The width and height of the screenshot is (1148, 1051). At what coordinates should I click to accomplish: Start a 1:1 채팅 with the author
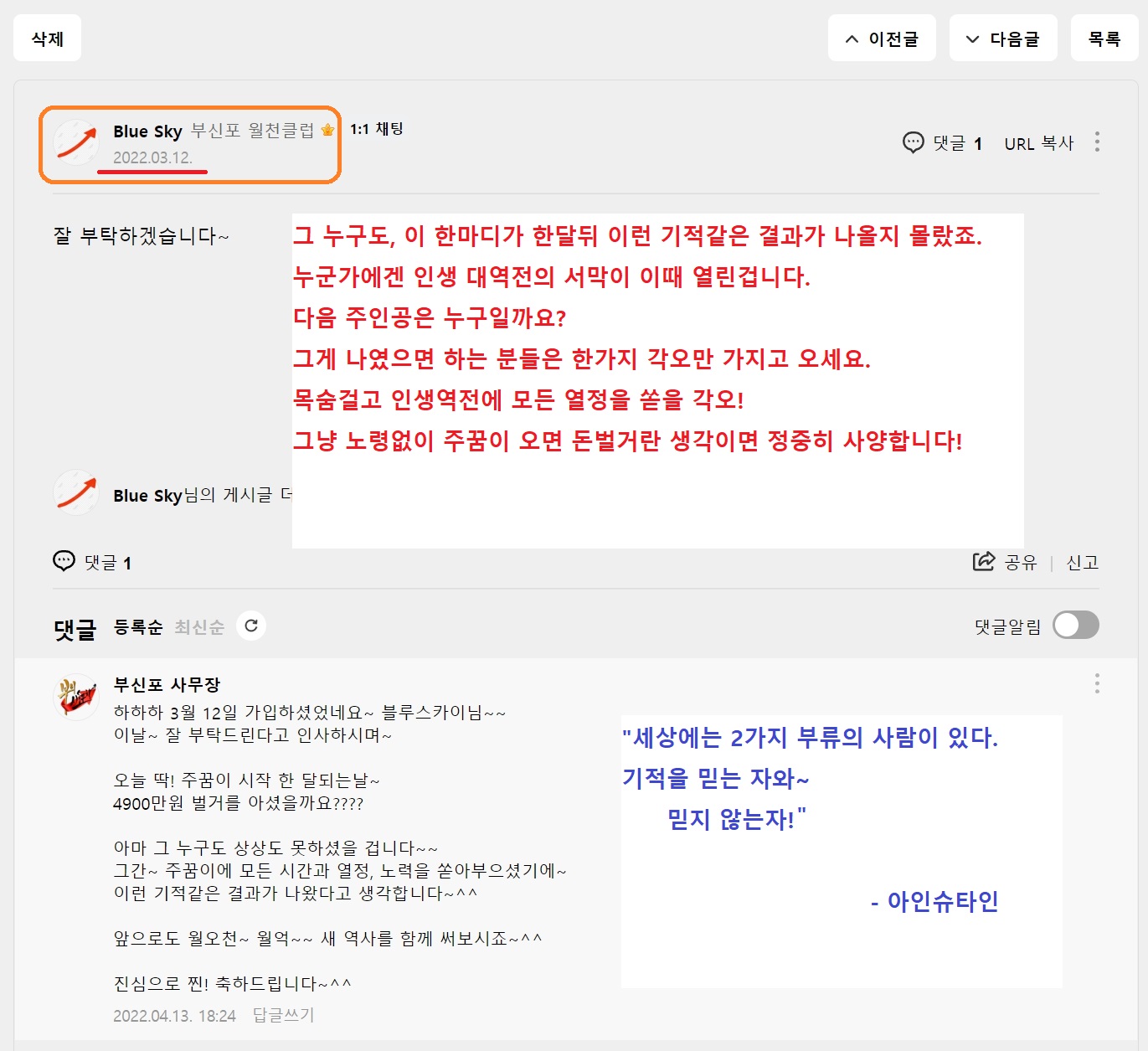pyautogui.click(x=377, y=129)
